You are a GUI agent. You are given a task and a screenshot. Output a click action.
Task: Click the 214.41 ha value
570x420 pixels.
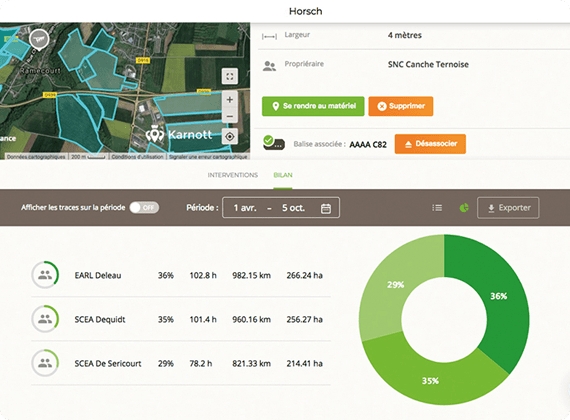coord(304,364)
